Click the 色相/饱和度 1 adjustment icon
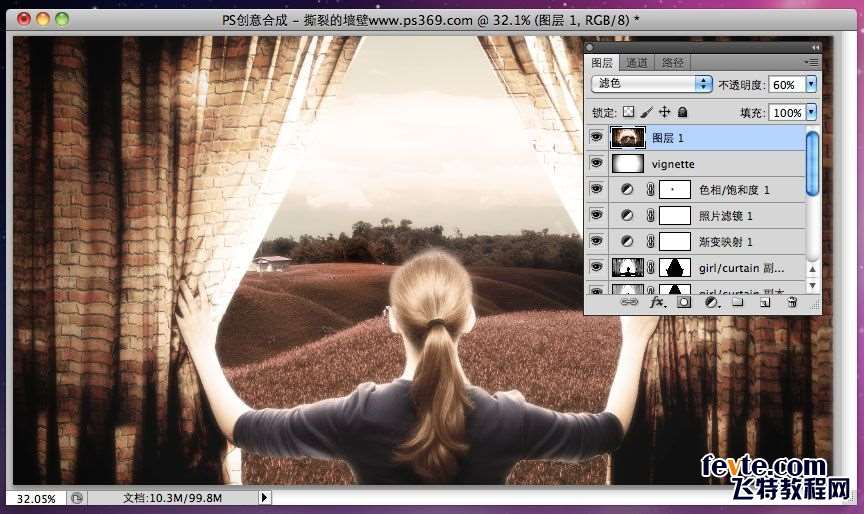The height and width of the screenshot is (514, 864). [x=627, y=190]
